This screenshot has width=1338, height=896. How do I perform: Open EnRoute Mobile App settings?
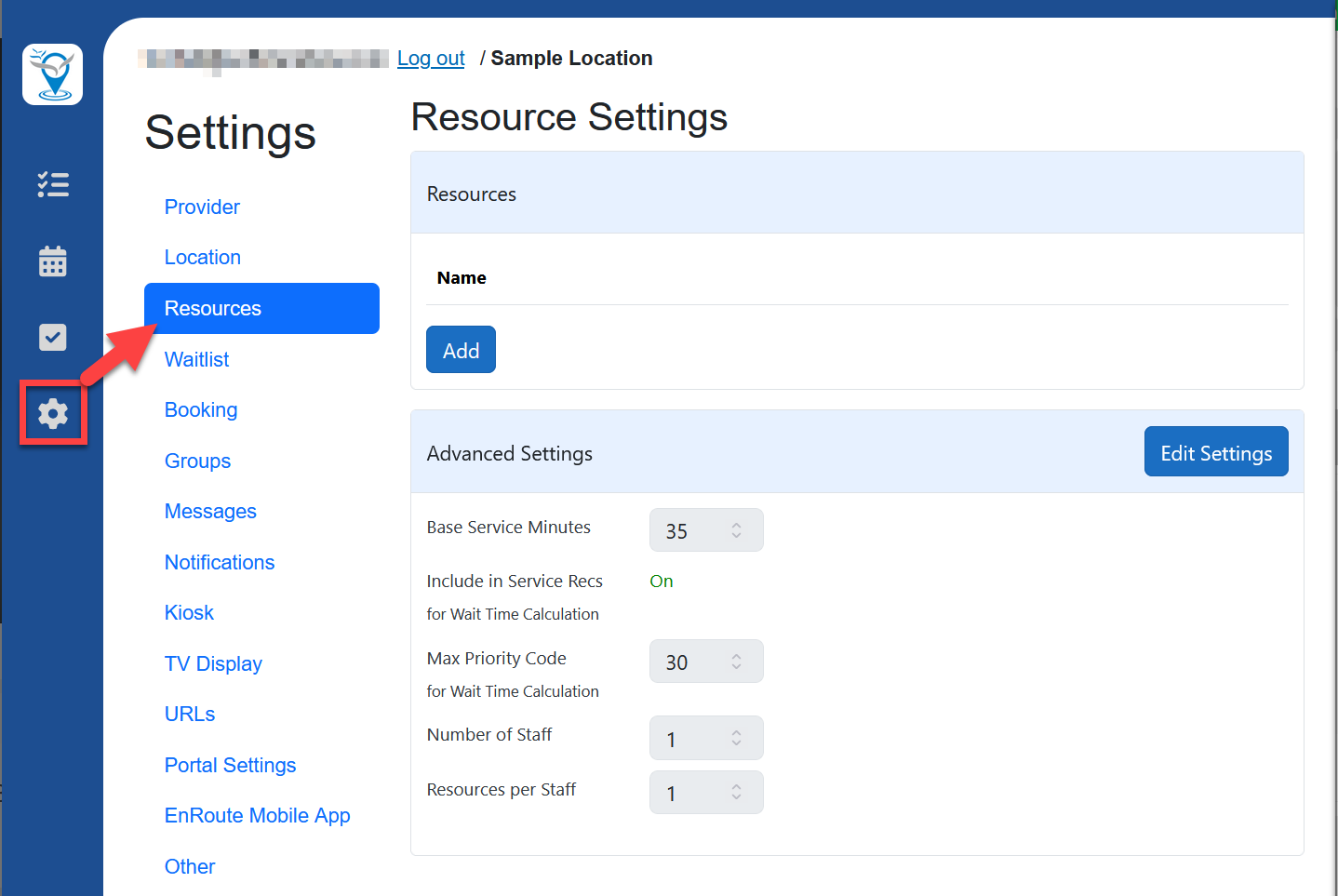pos(257,815)
